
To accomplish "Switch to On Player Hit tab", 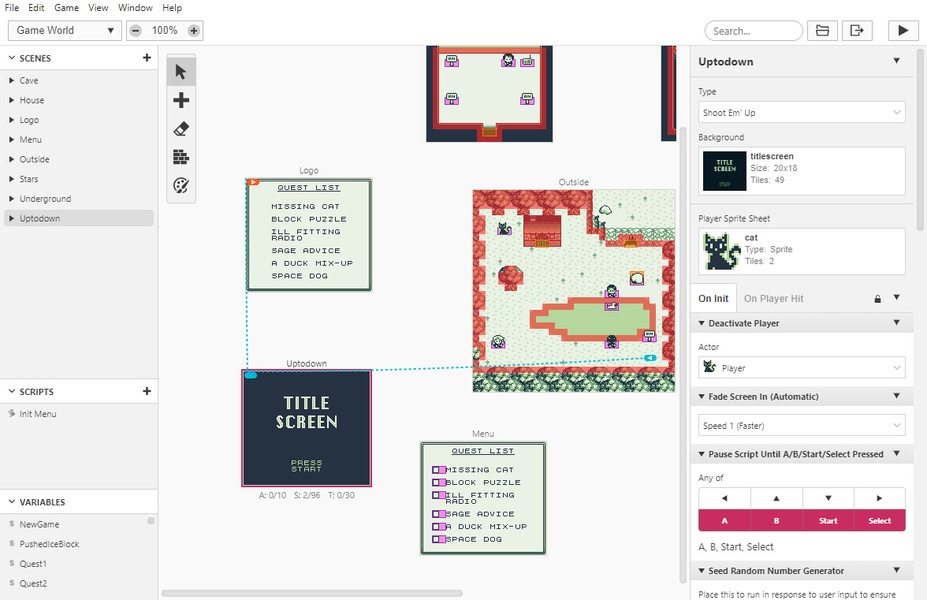I will tap(773, 298).
